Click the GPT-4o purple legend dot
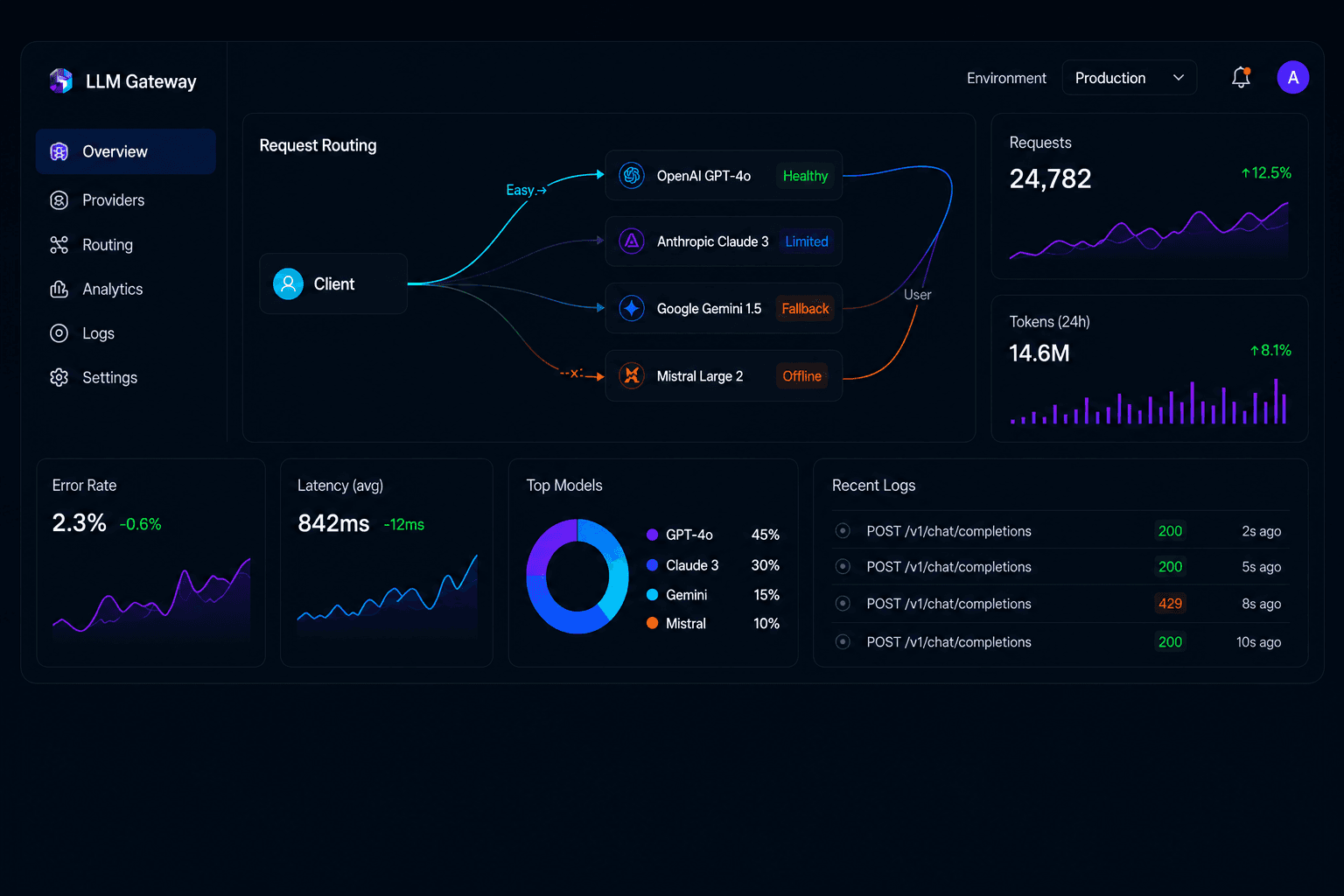 coord(652,535)
